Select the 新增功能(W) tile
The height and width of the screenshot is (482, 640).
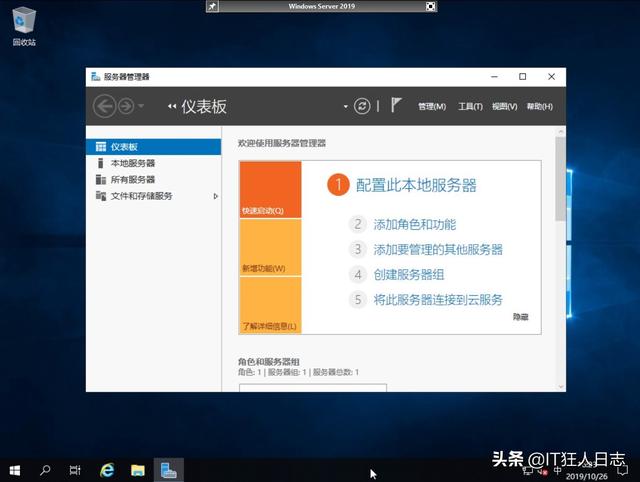tap(270, 247)
